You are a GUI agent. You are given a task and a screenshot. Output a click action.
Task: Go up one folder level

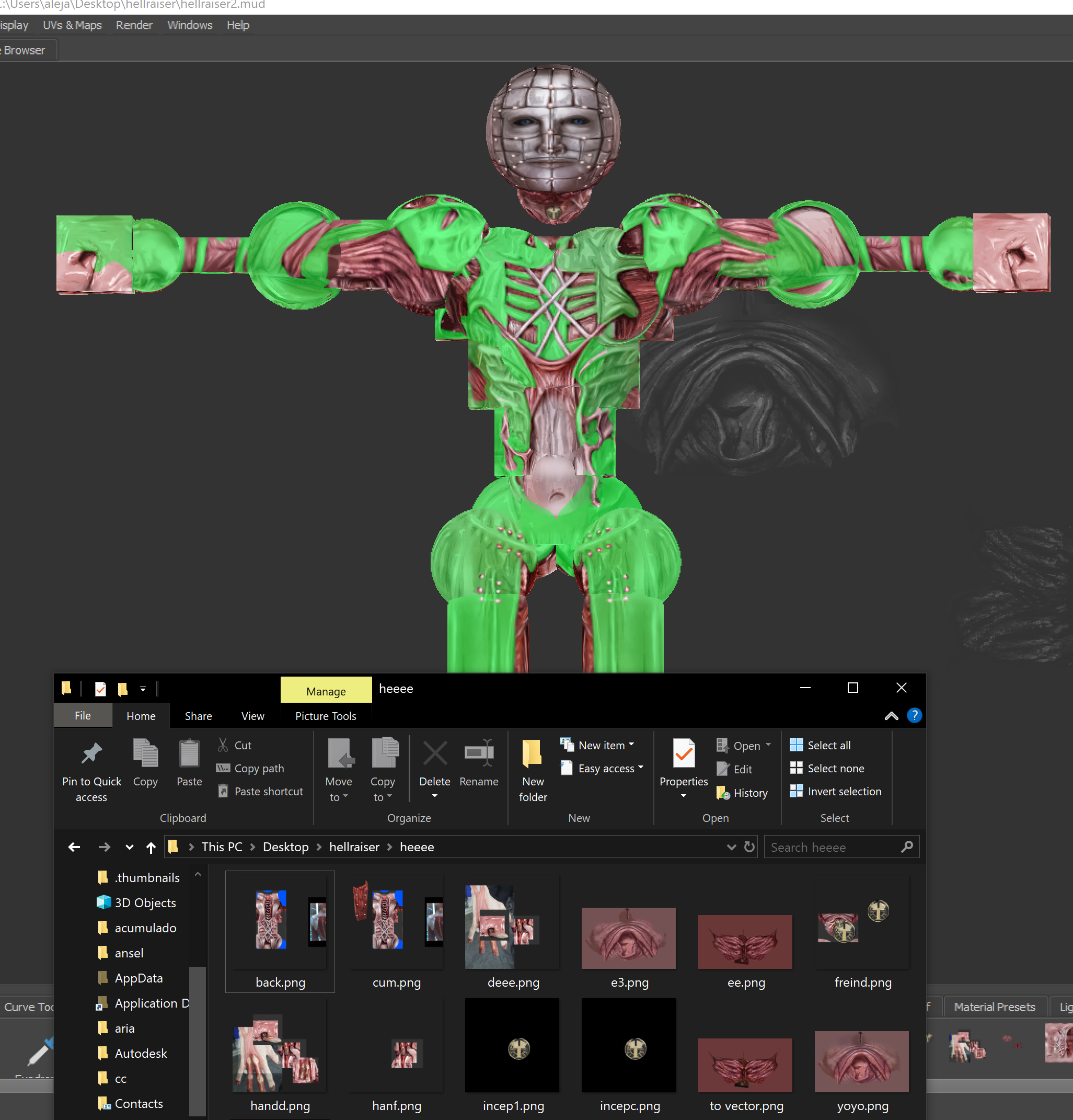tap(151, 847)
